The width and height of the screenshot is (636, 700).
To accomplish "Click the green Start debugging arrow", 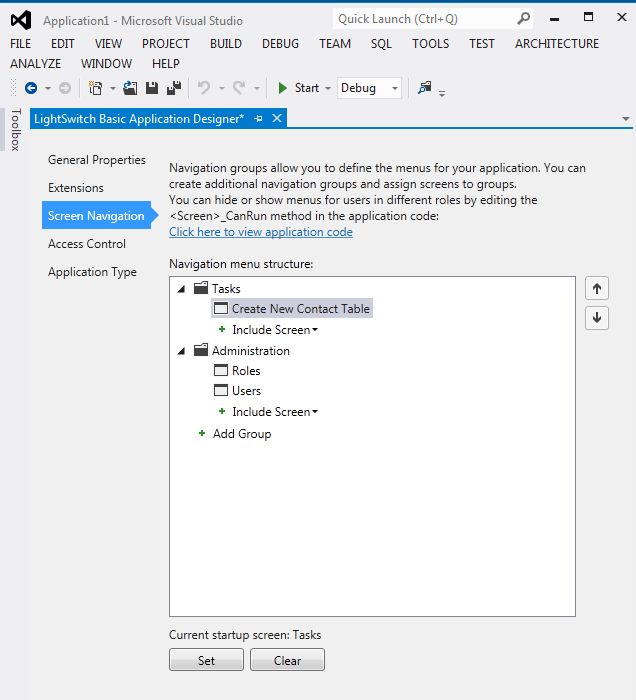I will pyautogui.click(x=282, y=88).
